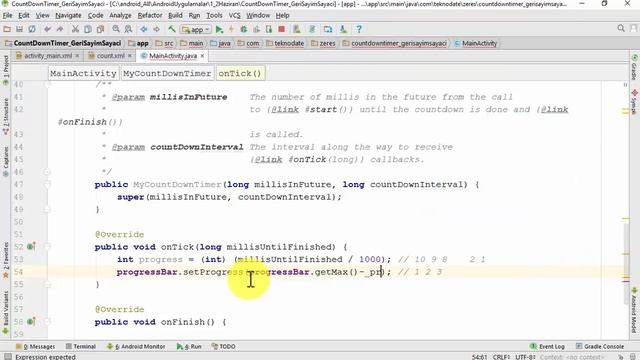Image resolution: width=640 pixels, height=360 pixels.
Task: Close the MainActivity.java tab
Action: [x=202, y=56]
